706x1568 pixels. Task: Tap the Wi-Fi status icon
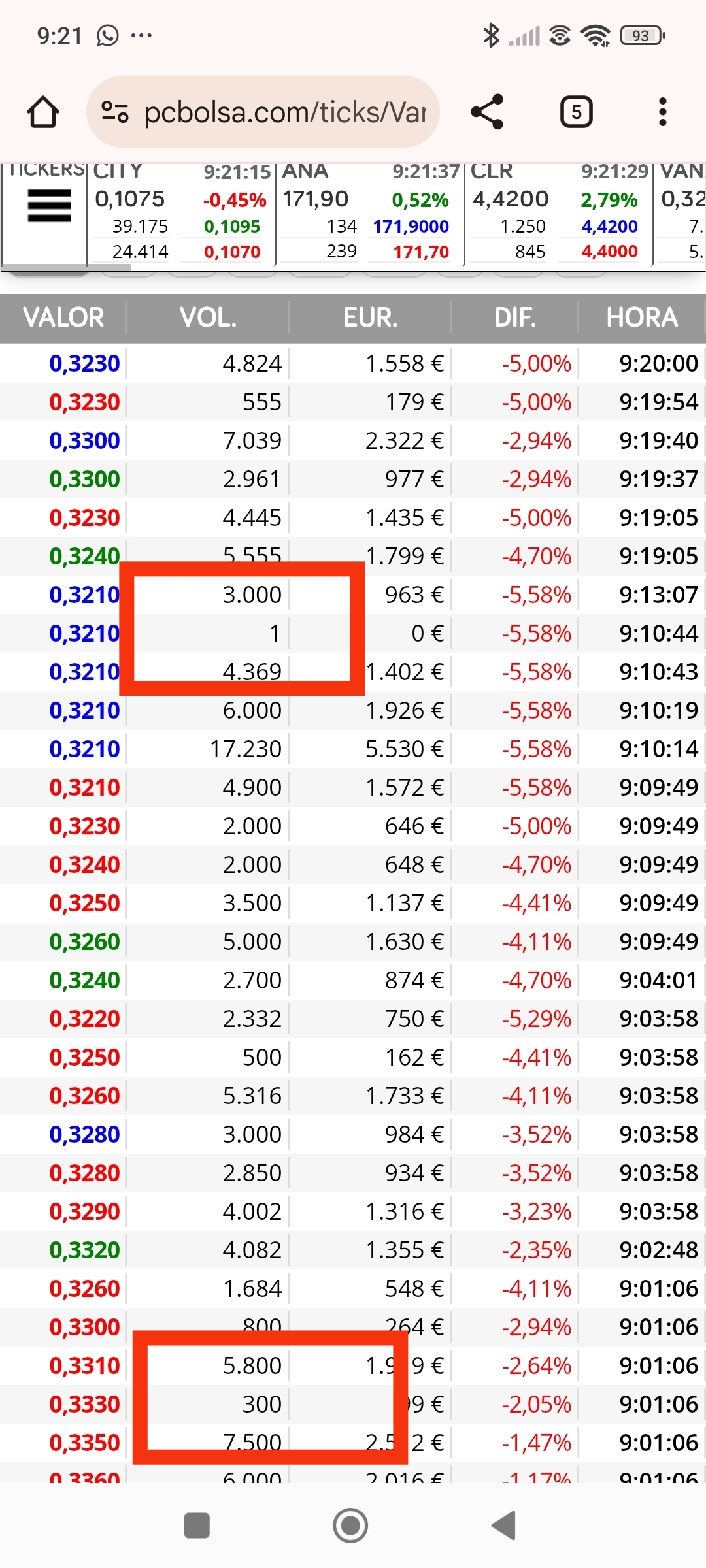point(596,35)
